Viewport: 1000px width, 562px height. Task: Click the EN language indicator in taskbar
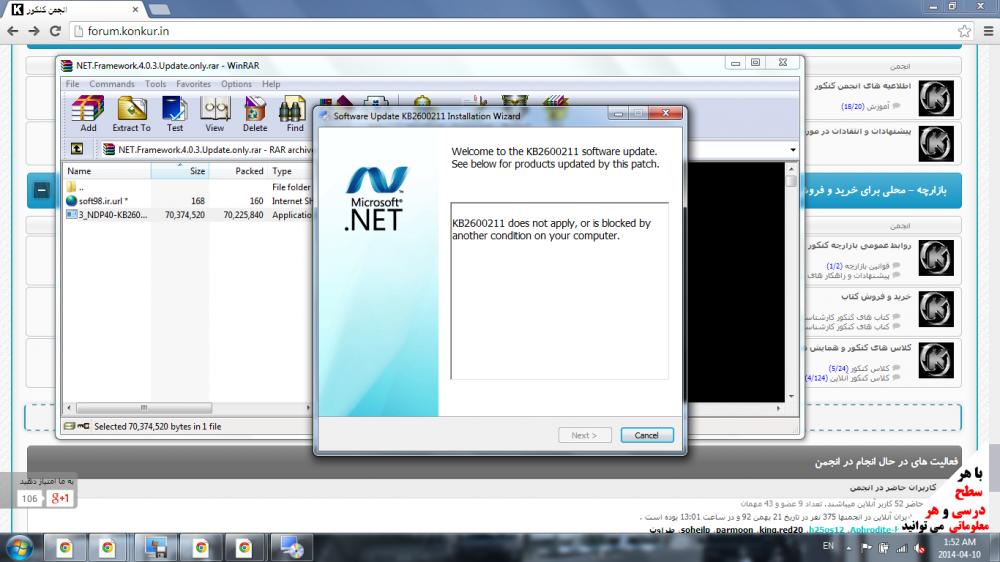(x=828, y=545)
